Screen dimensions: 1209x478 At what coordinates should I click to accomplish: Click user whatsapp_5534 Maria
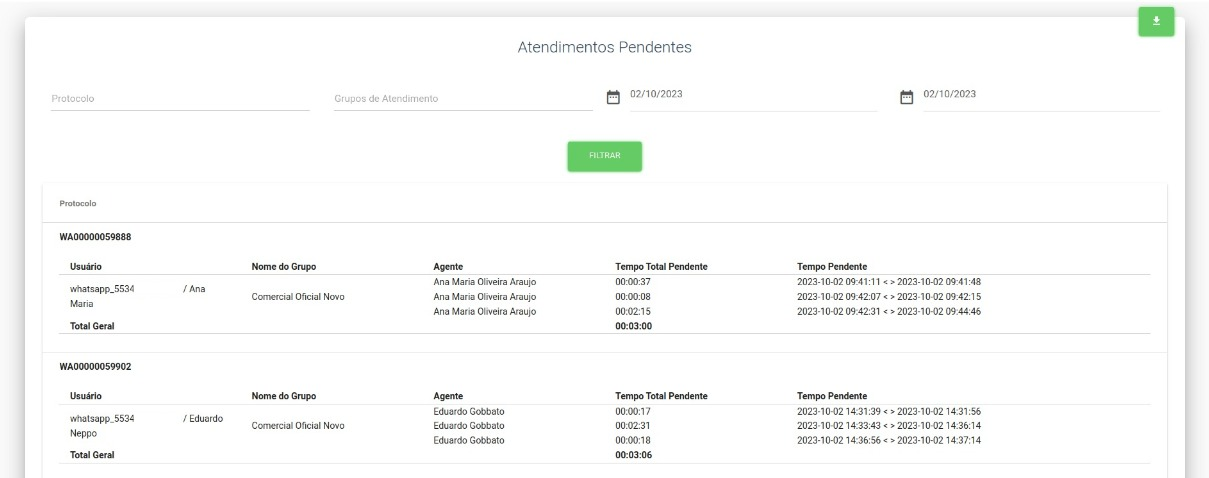coord(102,296)
